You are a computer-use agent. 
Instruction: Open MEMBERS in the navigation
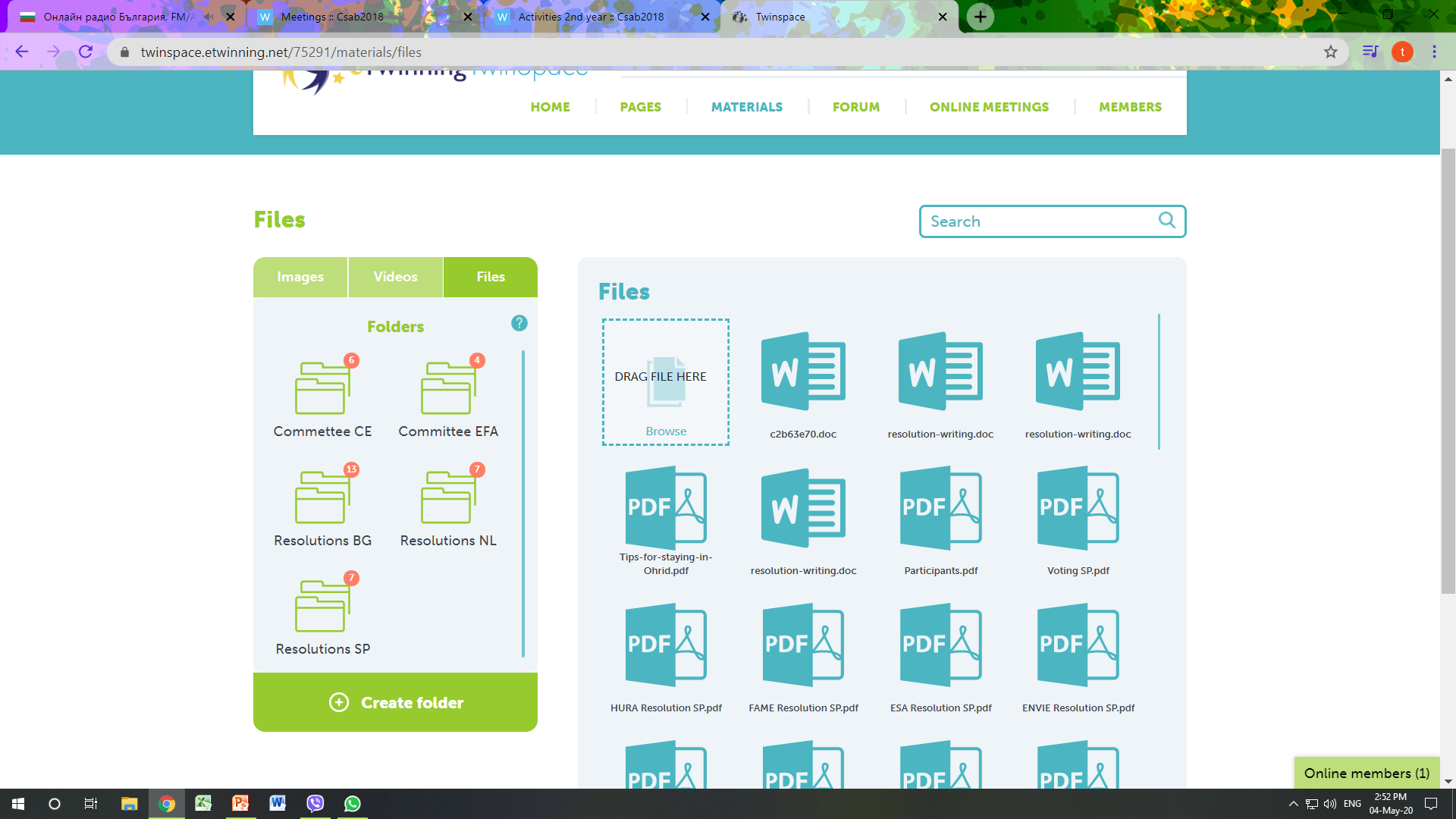[x=1130, y=107]
